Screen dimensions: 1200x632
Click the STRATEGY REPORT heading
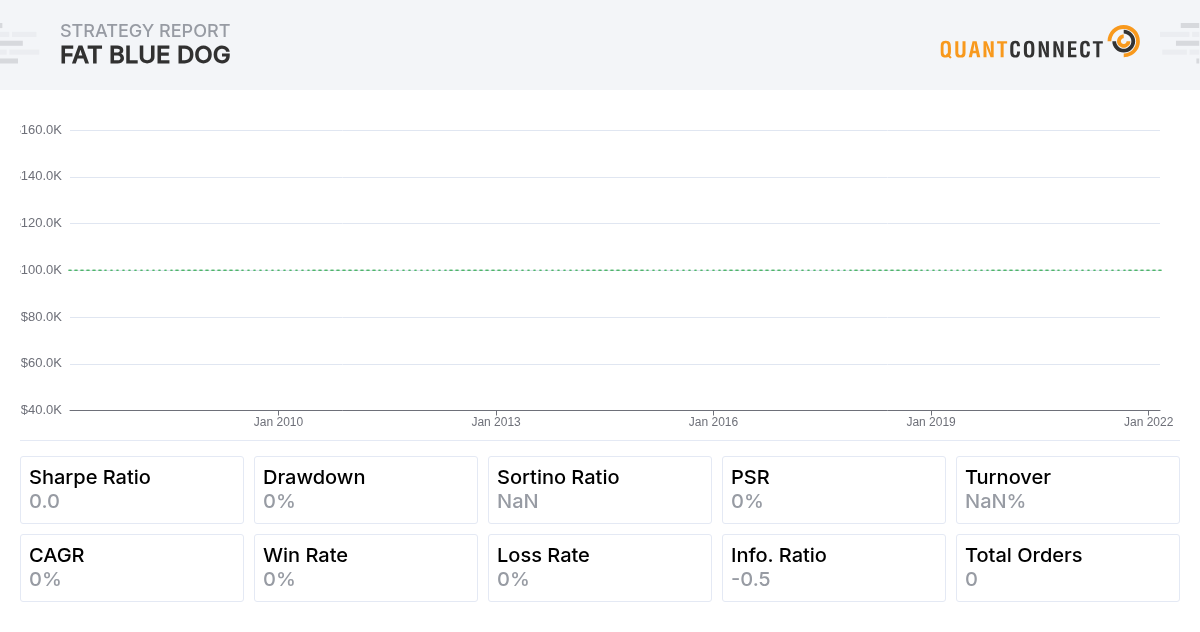[145, 31]
